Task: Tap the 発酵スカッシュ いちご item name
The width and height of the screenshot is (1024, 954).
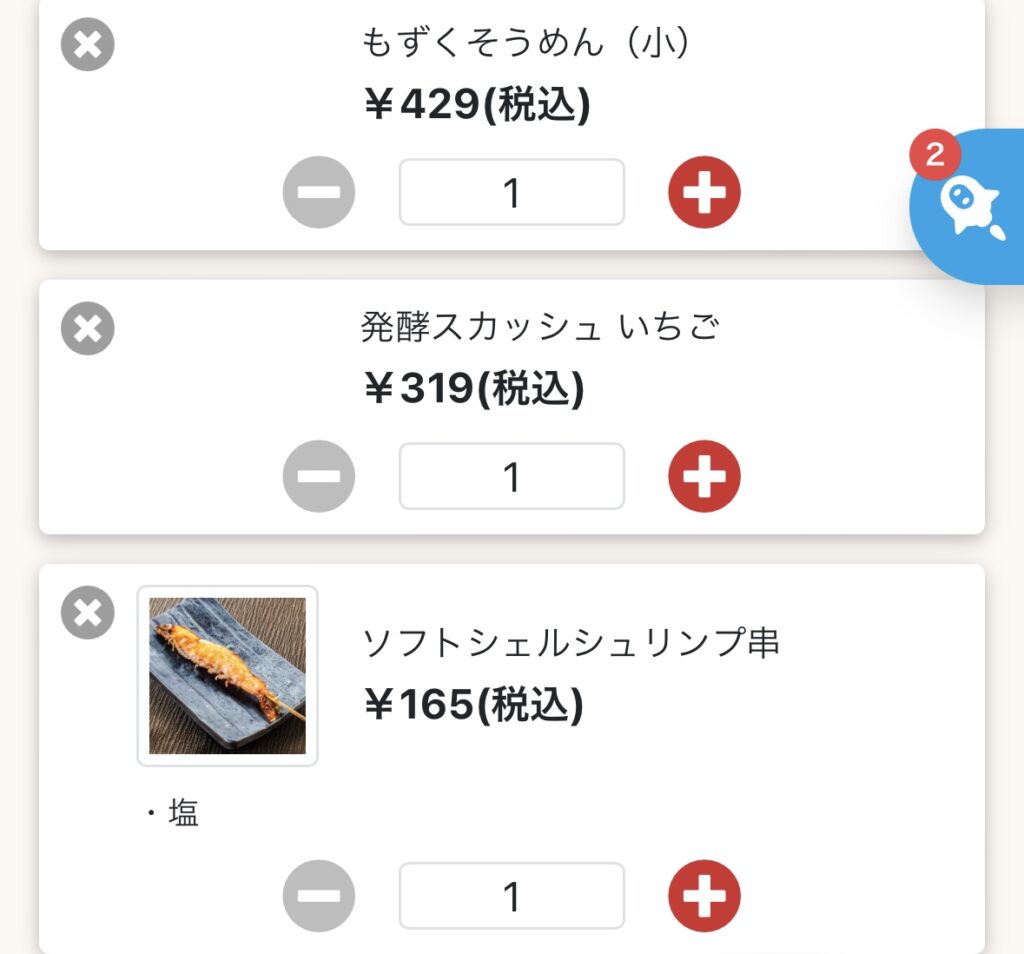Action: (540, 326)
